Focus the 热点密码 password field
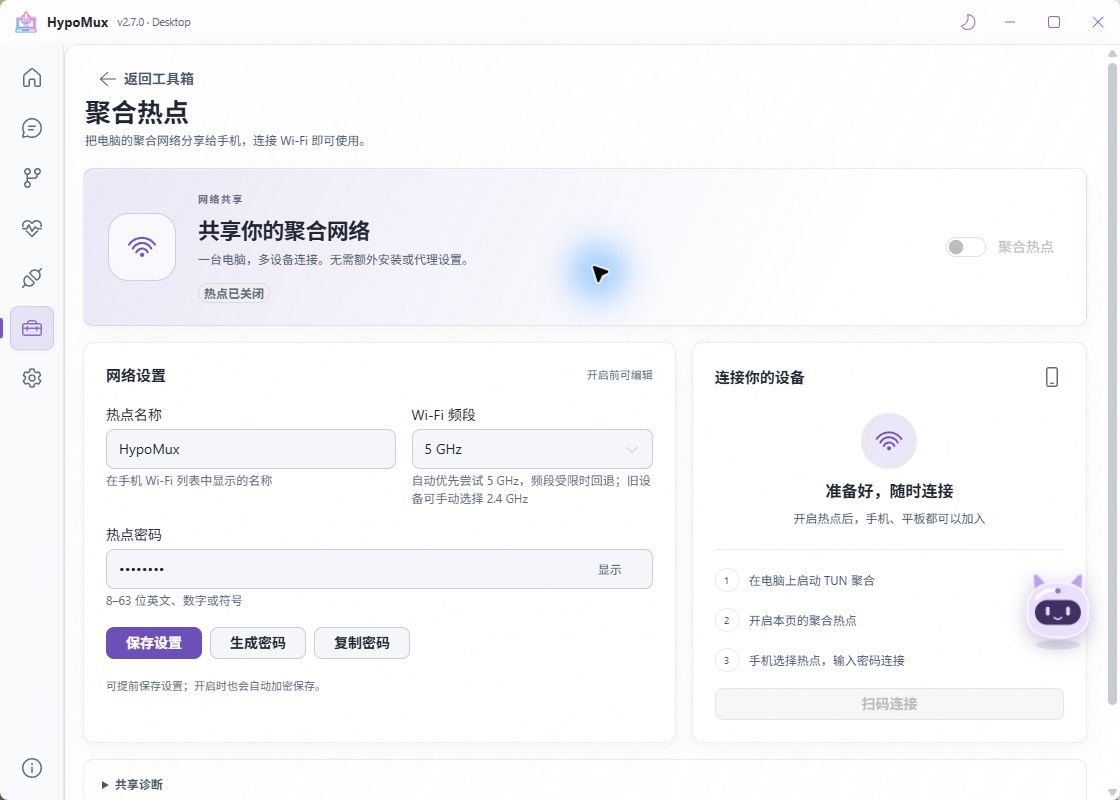 (379, 569)
